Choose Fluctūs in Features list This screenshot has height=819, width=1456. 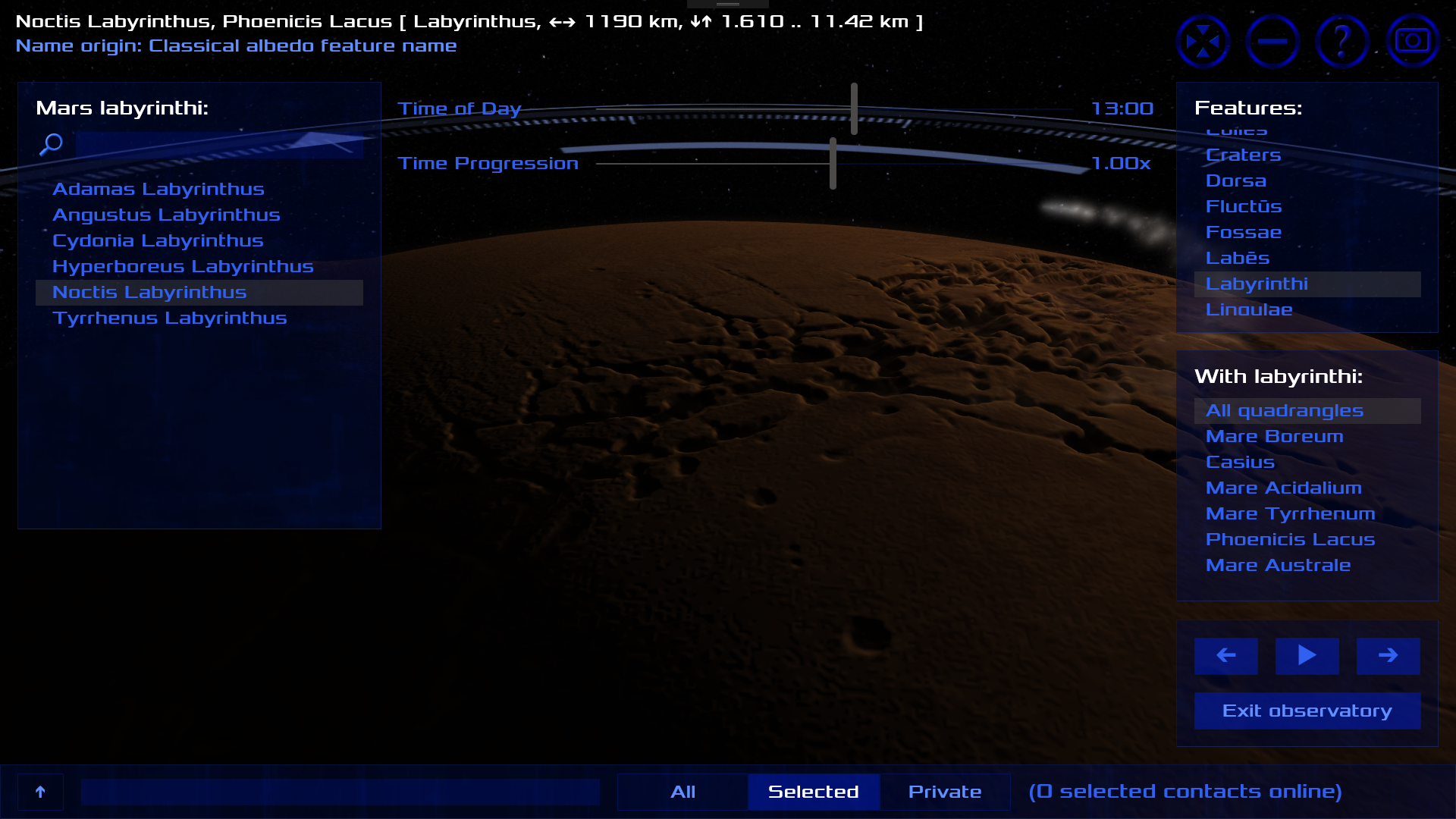click(1307, 207)
